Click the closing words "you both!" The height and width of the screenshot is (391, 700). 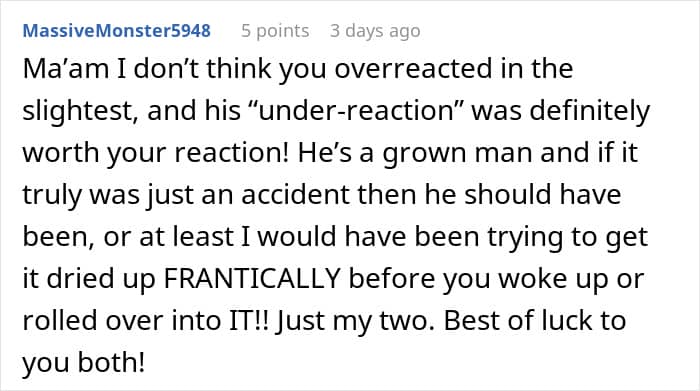[84, 363]
